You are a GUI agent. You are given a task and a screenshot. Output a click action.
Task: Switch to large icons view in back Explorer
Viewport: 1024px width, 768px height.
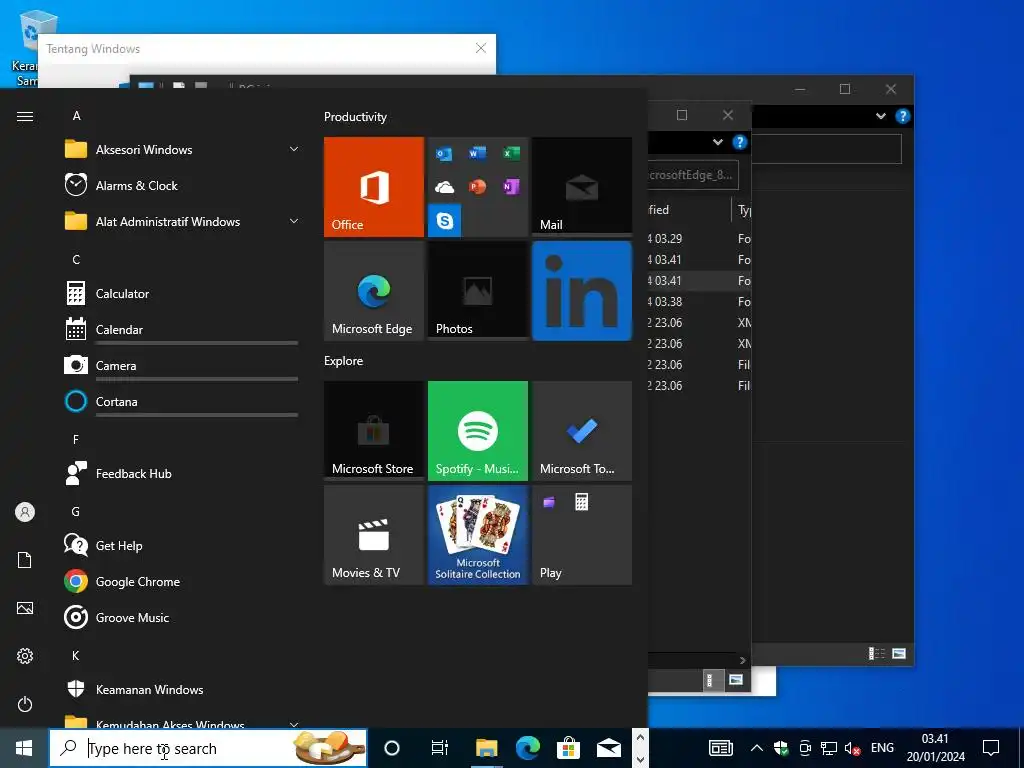[x=899, y=653]
